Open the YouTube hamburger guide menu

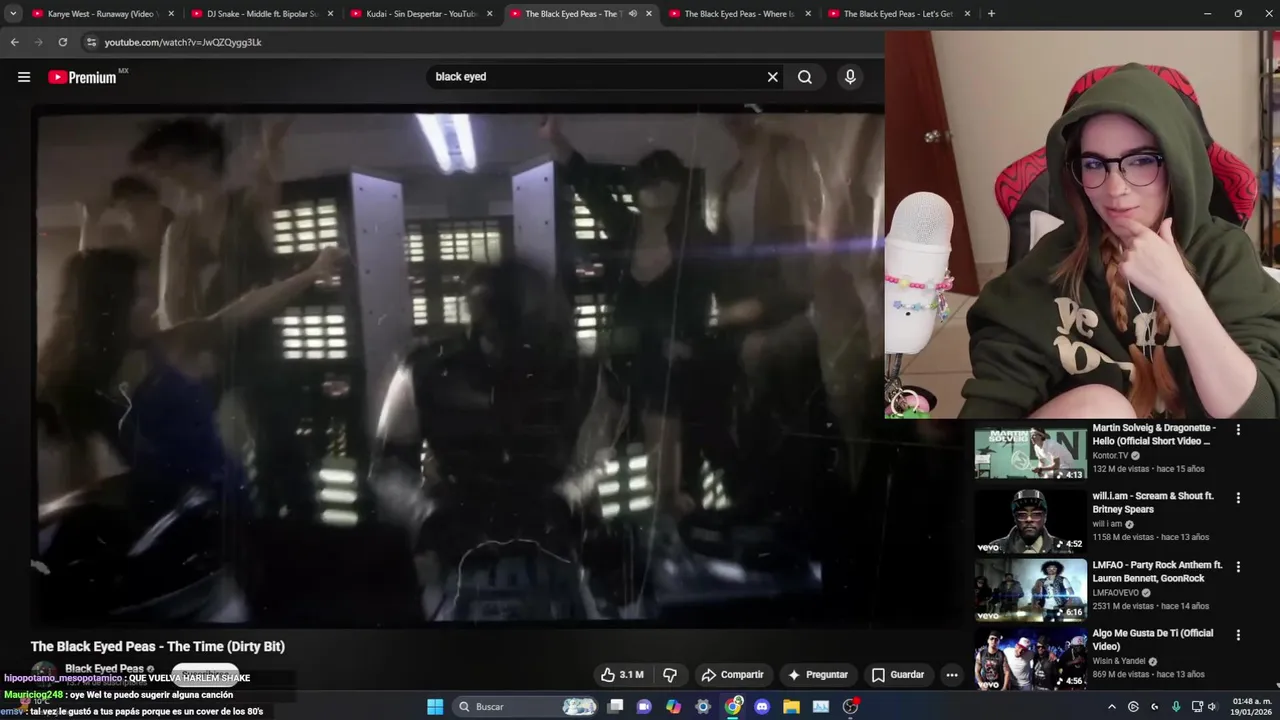click(x=24, y=77)
